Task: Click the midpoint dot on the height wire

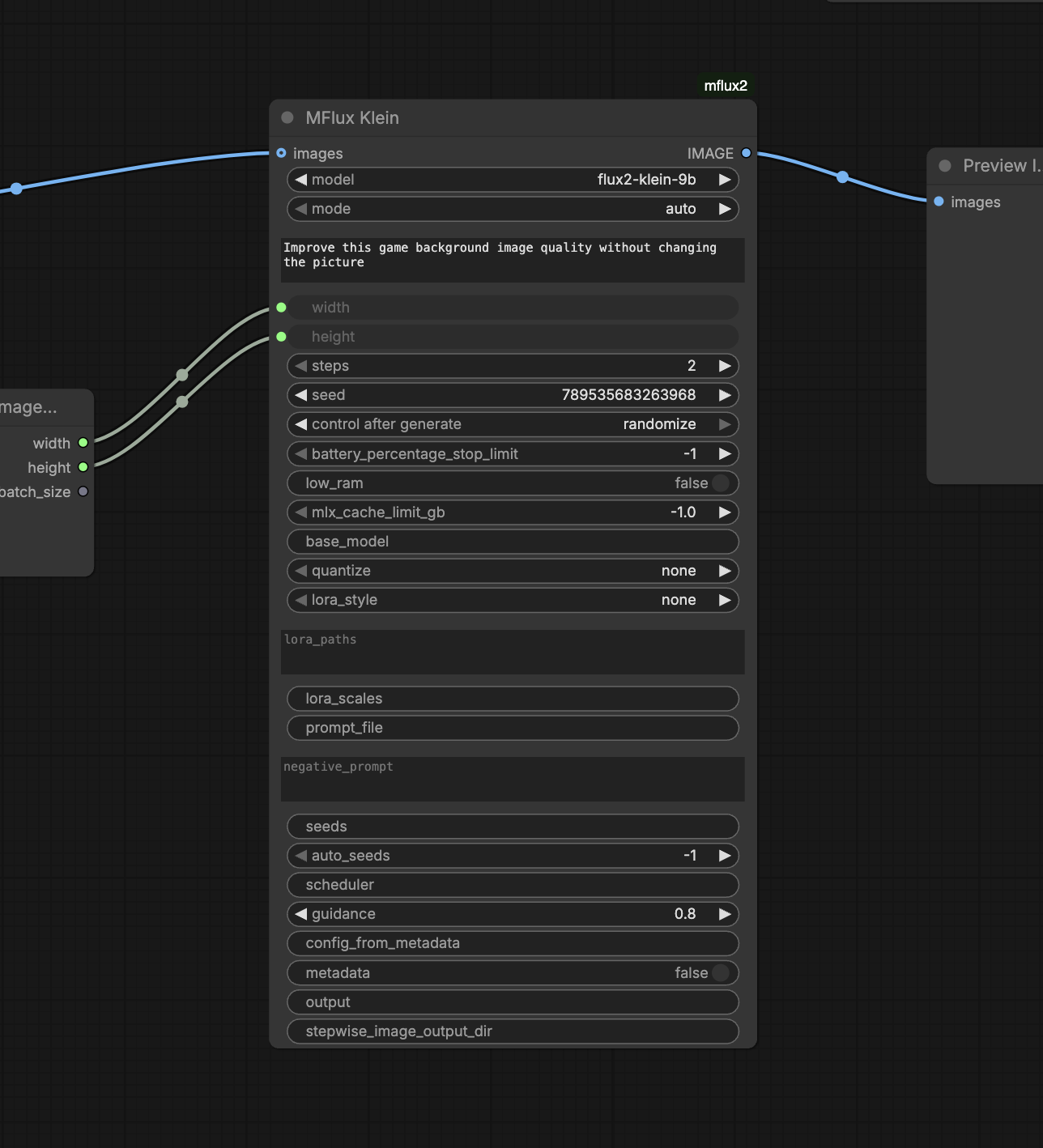Action: tap(182, 402)
